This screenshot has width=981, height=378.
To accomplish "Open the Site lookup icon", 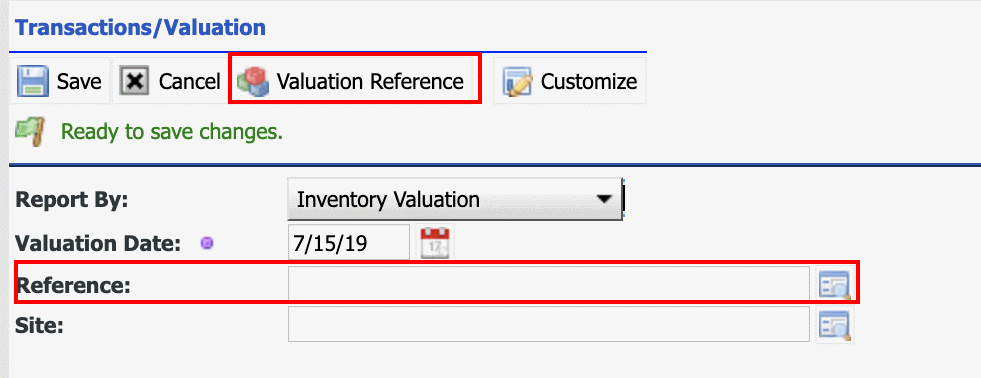I will 835,325.
